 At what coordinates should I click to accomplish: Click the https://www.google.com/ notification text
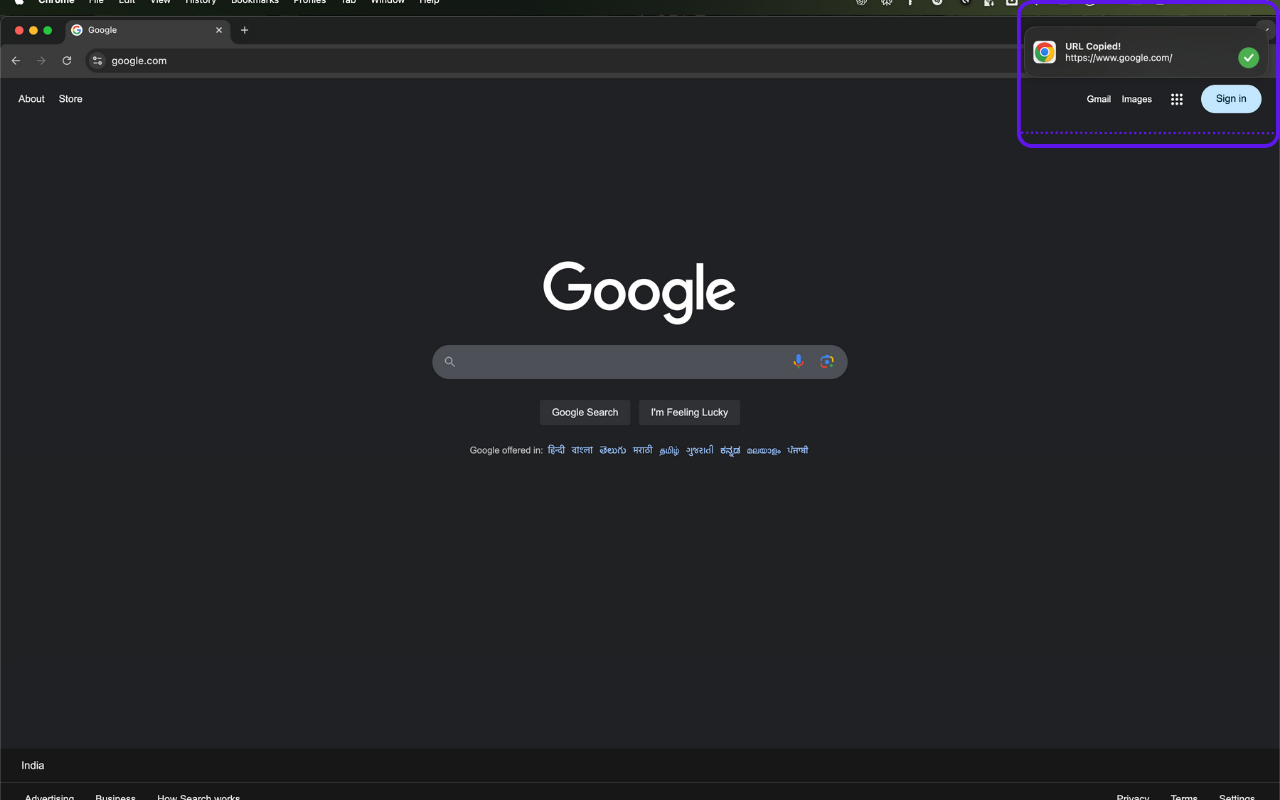tap(1119, 58)
